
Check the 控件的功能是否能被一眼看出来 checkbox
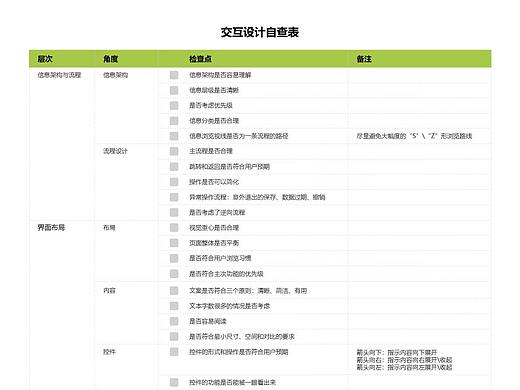(x=174, y=382)
